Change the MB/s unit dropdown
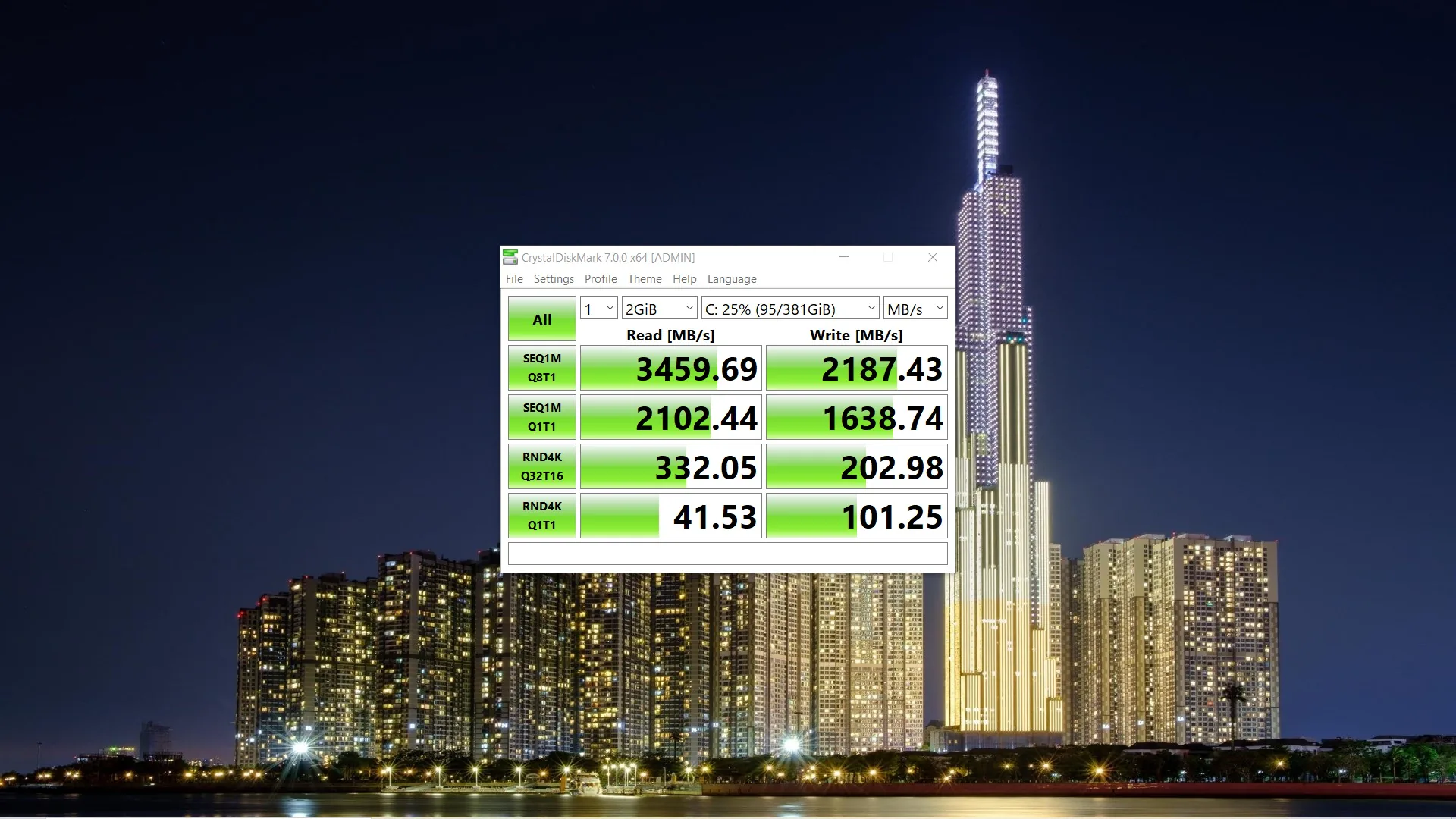This screenshot has width=1456, height=819. point(915,309)
